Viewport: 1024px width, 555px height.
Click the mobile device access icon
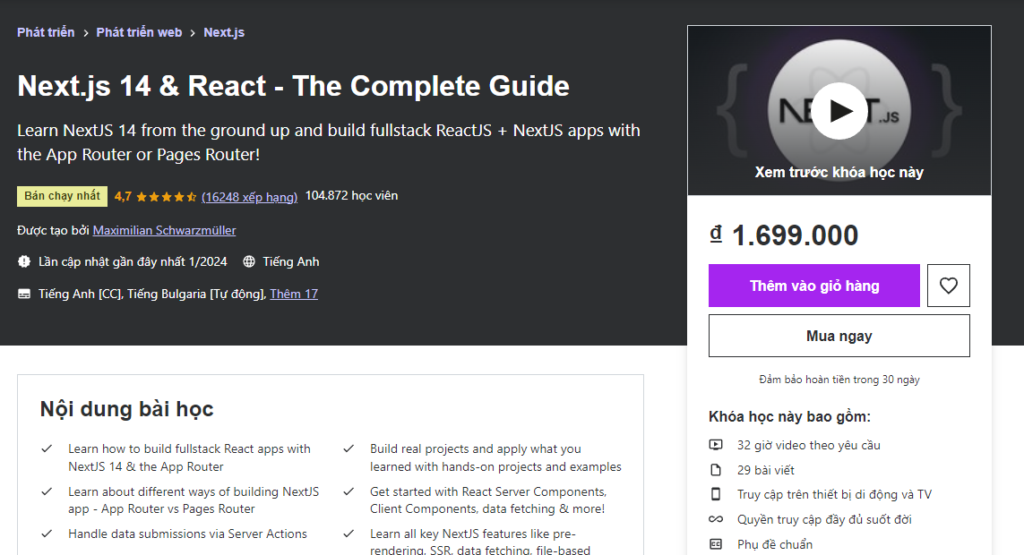pyautogui.click(x=716, y=494)
